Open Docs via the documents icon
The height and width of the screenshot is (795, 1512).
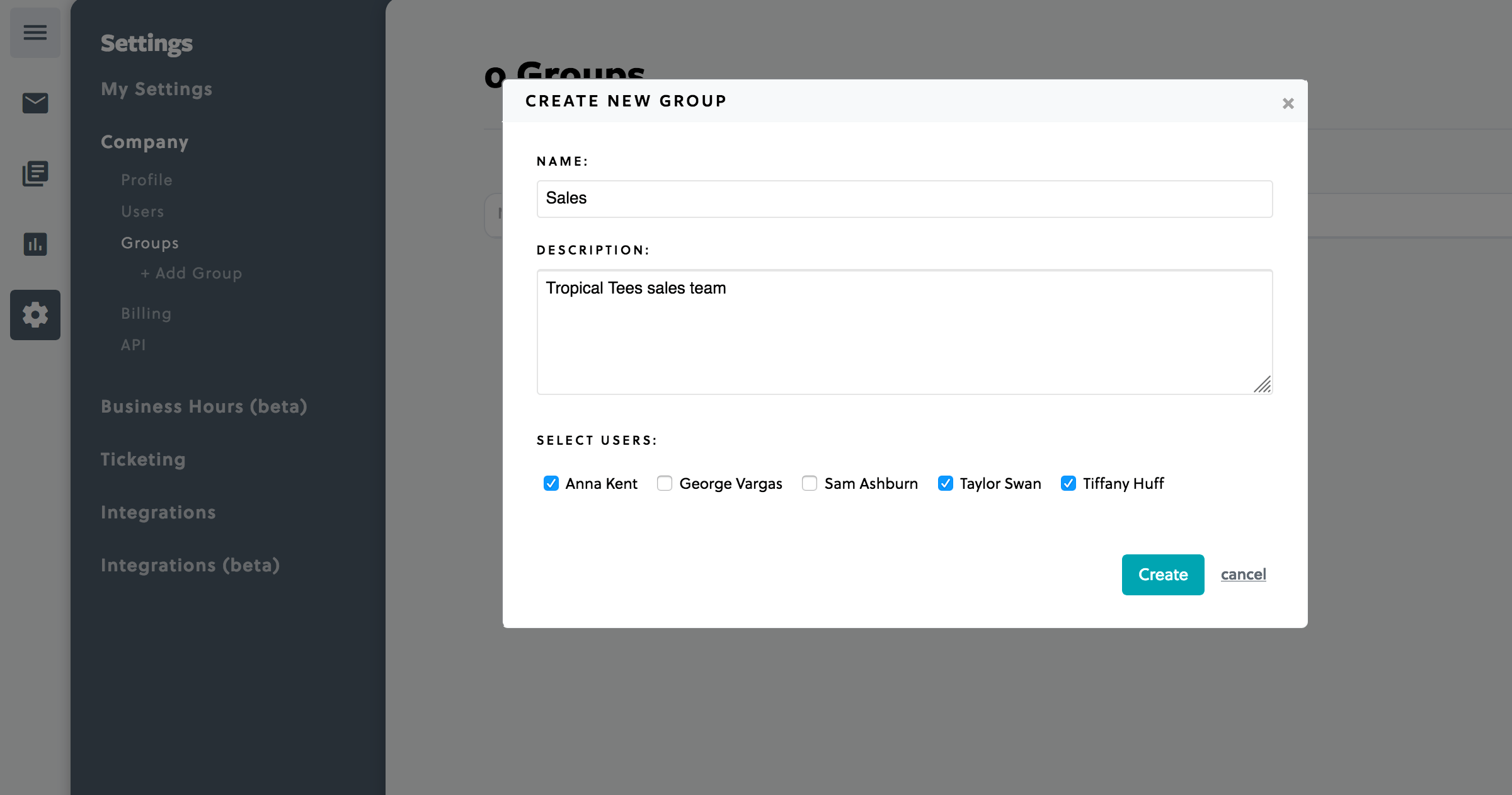[35, 173]
